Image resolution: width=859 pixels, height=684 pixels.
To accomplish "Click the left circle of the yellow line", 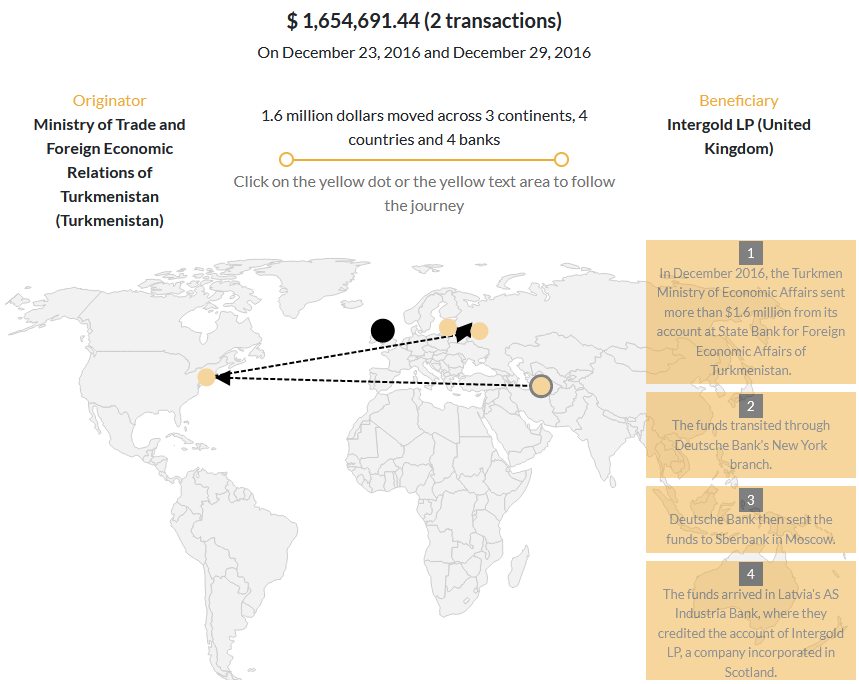I will pos(287,159).
